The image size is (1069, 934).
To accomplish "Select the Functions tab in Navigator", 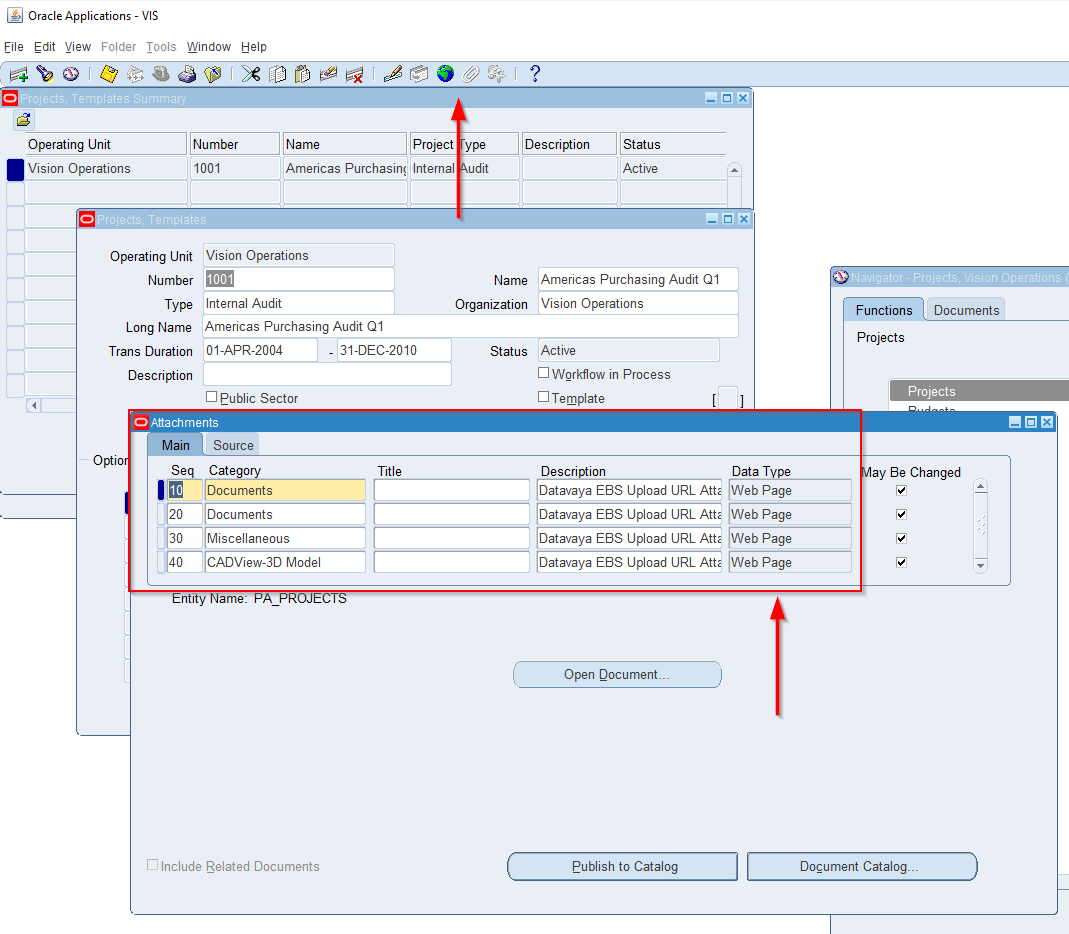I will click(884, 310).
